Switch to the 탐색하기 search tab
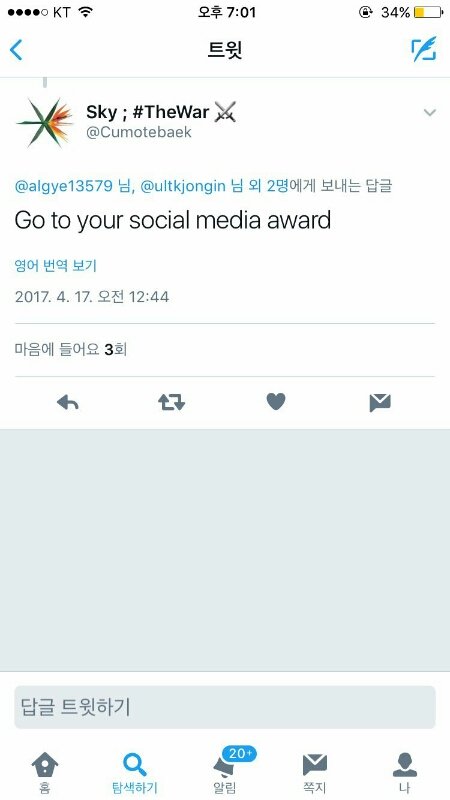The height and width of the screenshot is (800, 450). [x=135, y=772]
